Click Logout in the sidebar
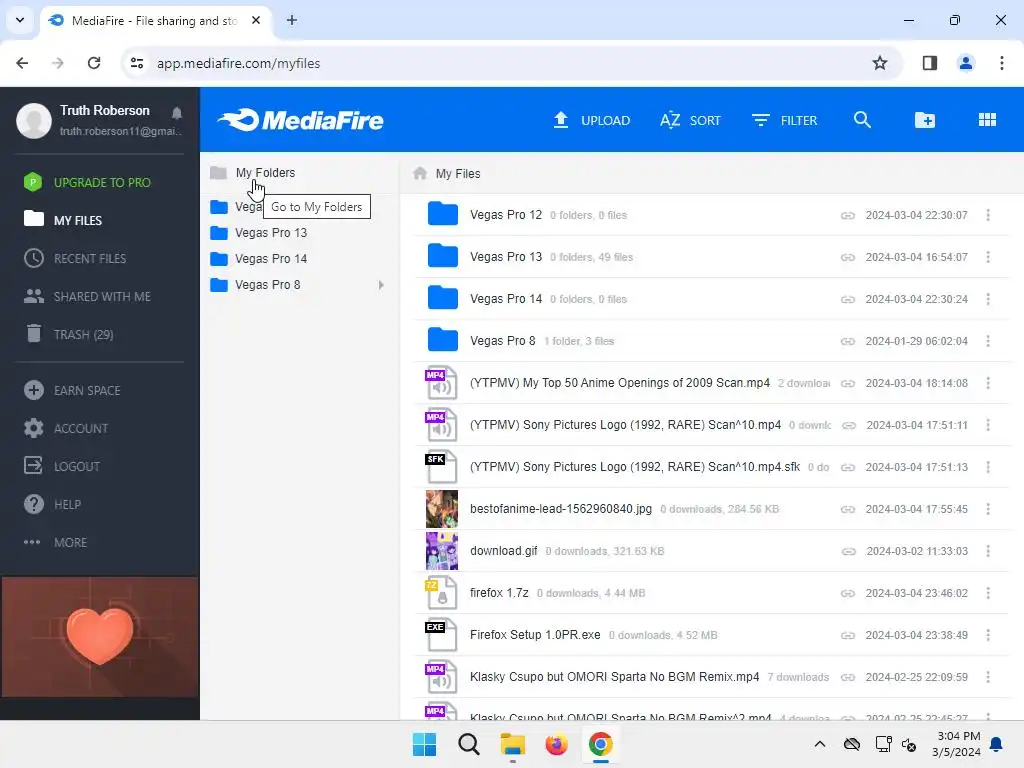This screenshot has height=768, width=1024. pos(62,466)
